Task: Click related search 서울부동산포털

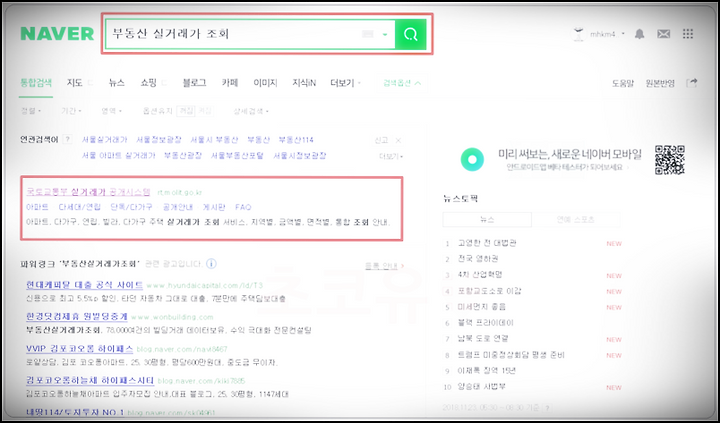Action: (237, 156)
